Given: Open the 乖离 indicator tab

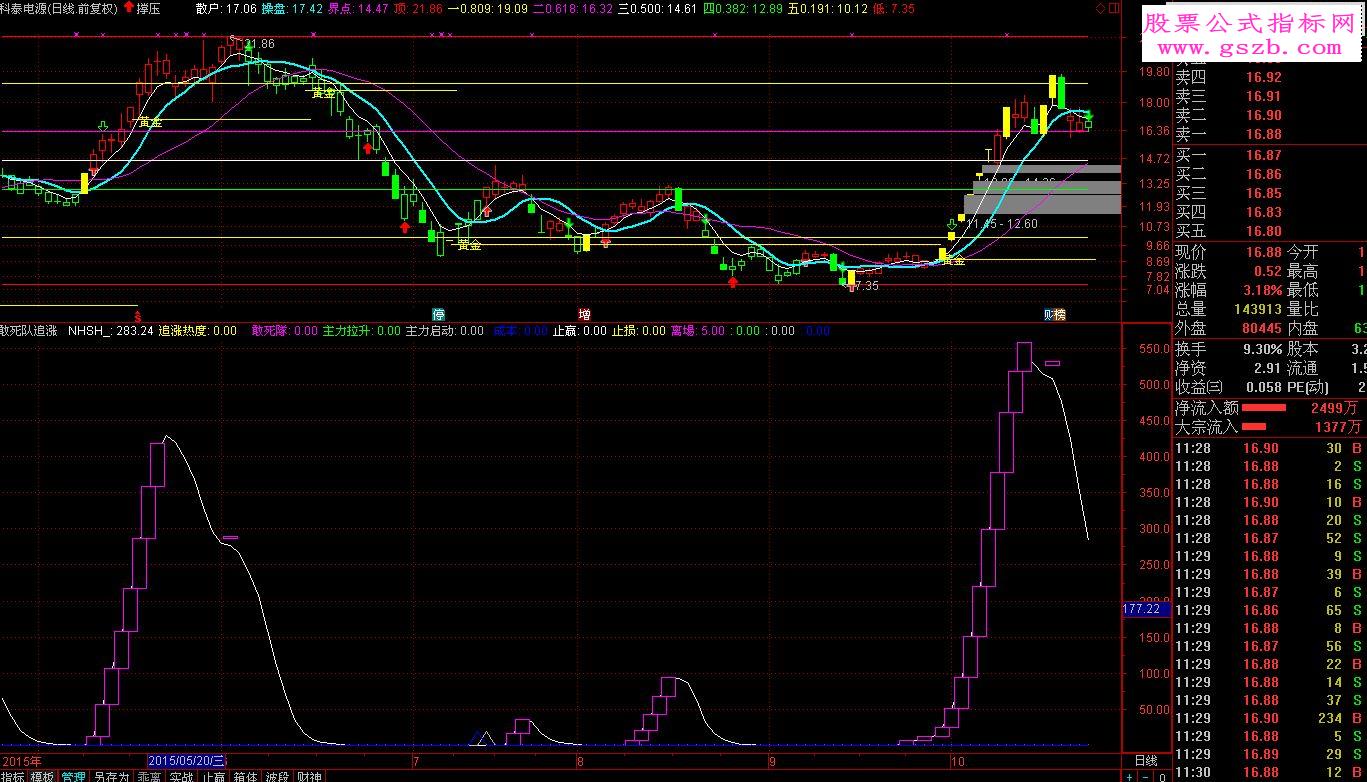Looking at the screenshot, I should pyautogui.click(x=149, y=776).
